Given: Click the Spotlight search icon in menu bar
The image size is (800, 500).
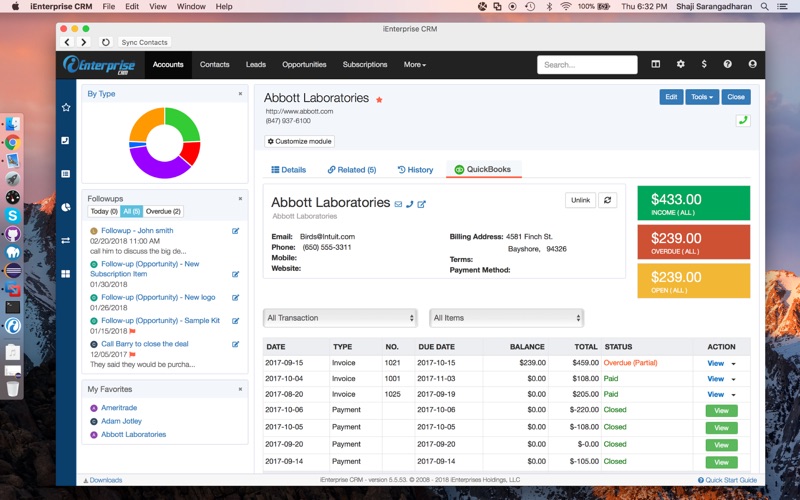Looking at the screenshot, I should coord(764,7).
